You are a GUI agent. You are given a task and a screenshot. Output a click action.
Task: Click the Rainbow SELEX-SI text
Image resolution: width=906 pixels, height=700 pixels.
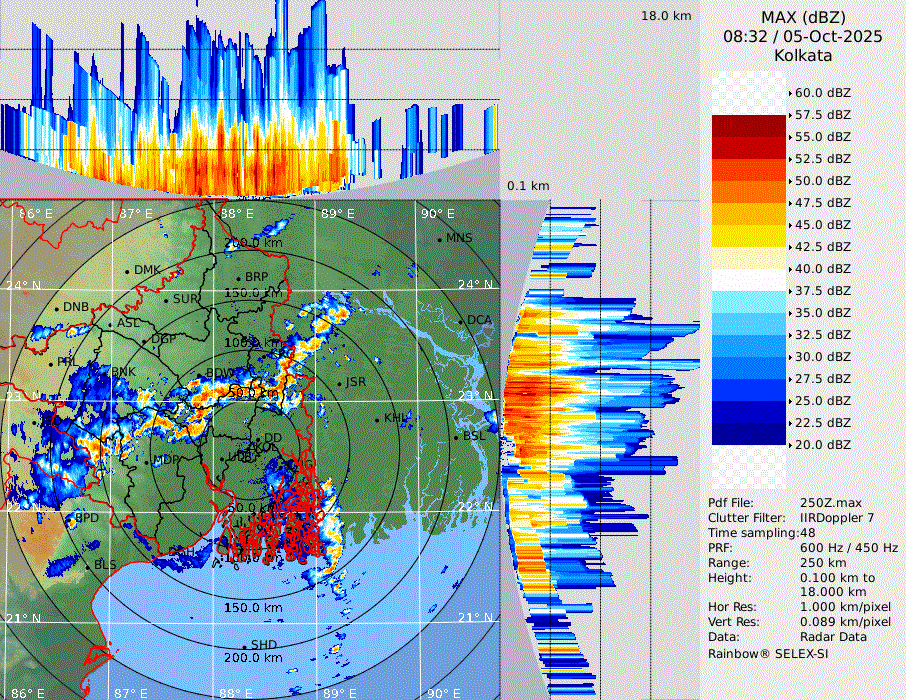(768, 653)
